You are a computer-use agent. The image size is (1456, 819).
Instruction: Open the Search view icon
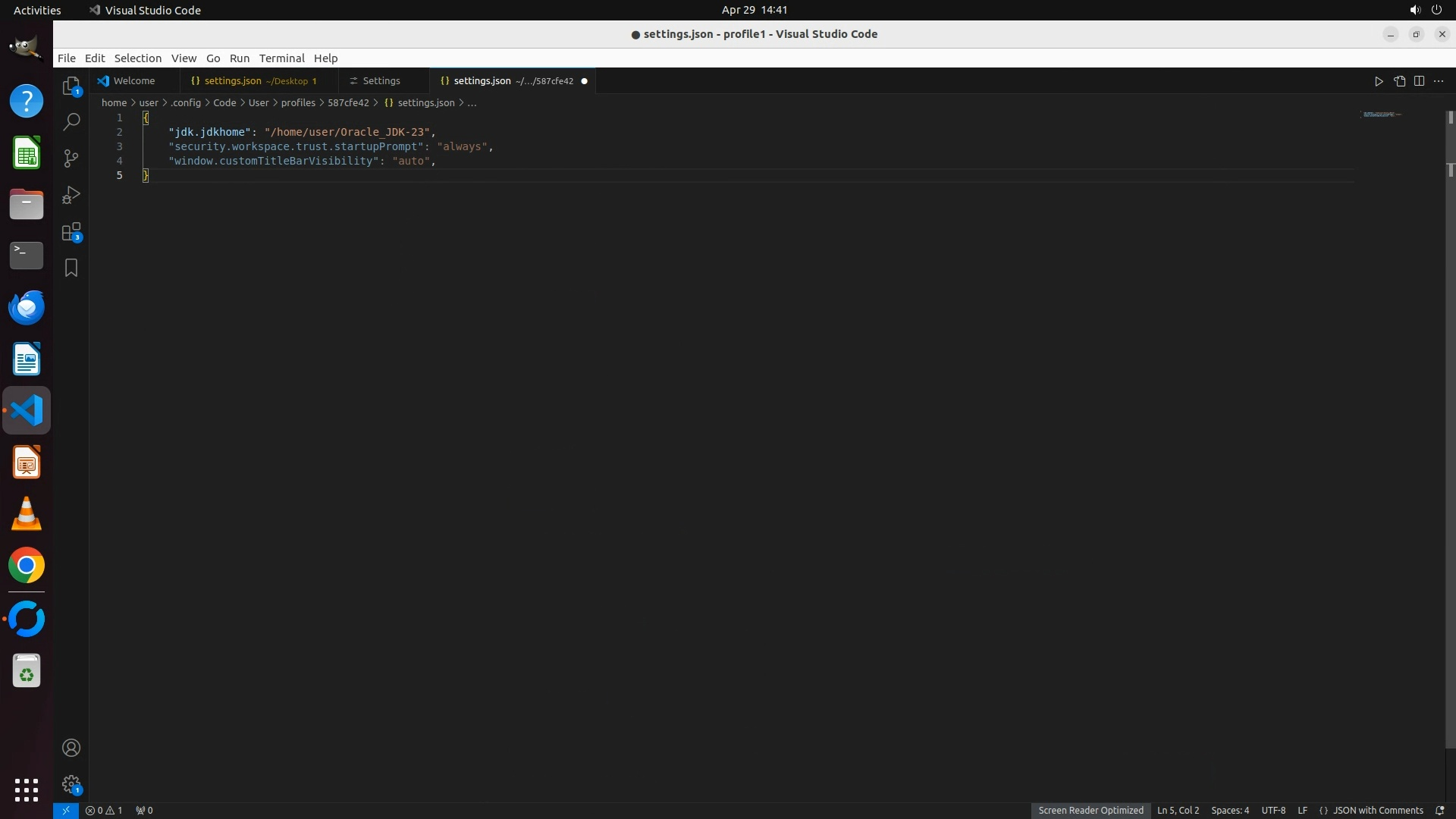(x=71, y=121)
